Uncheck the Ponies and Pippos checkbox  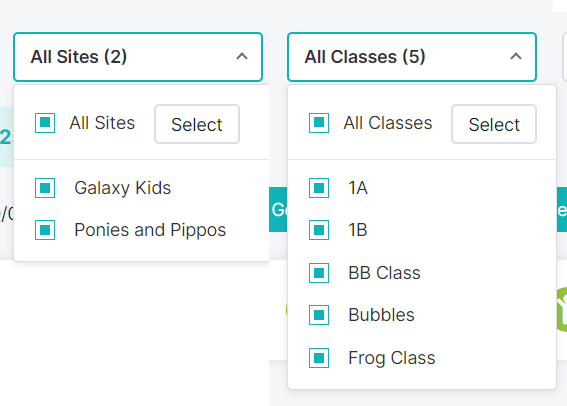point(45,230)
